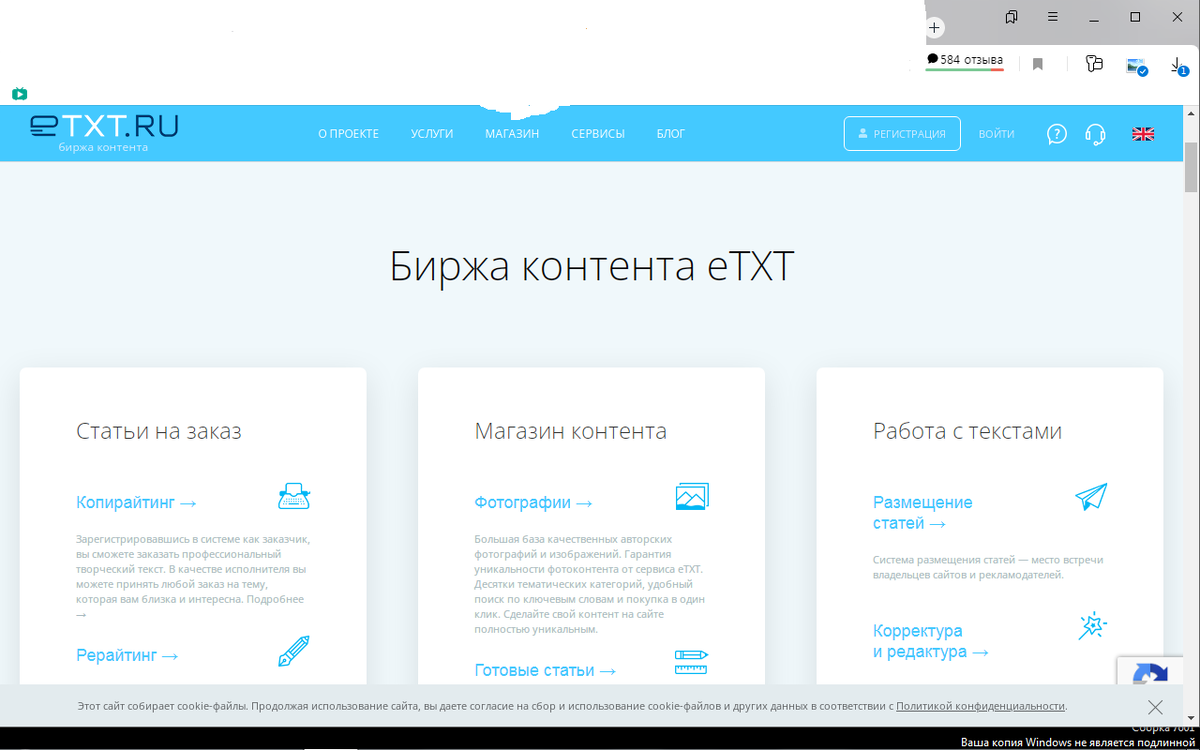Viewport: 1200px width, 750px height.
Task: Click the РЕГИСТРАЦИЯ button
Action: click(x=902, y=134)
